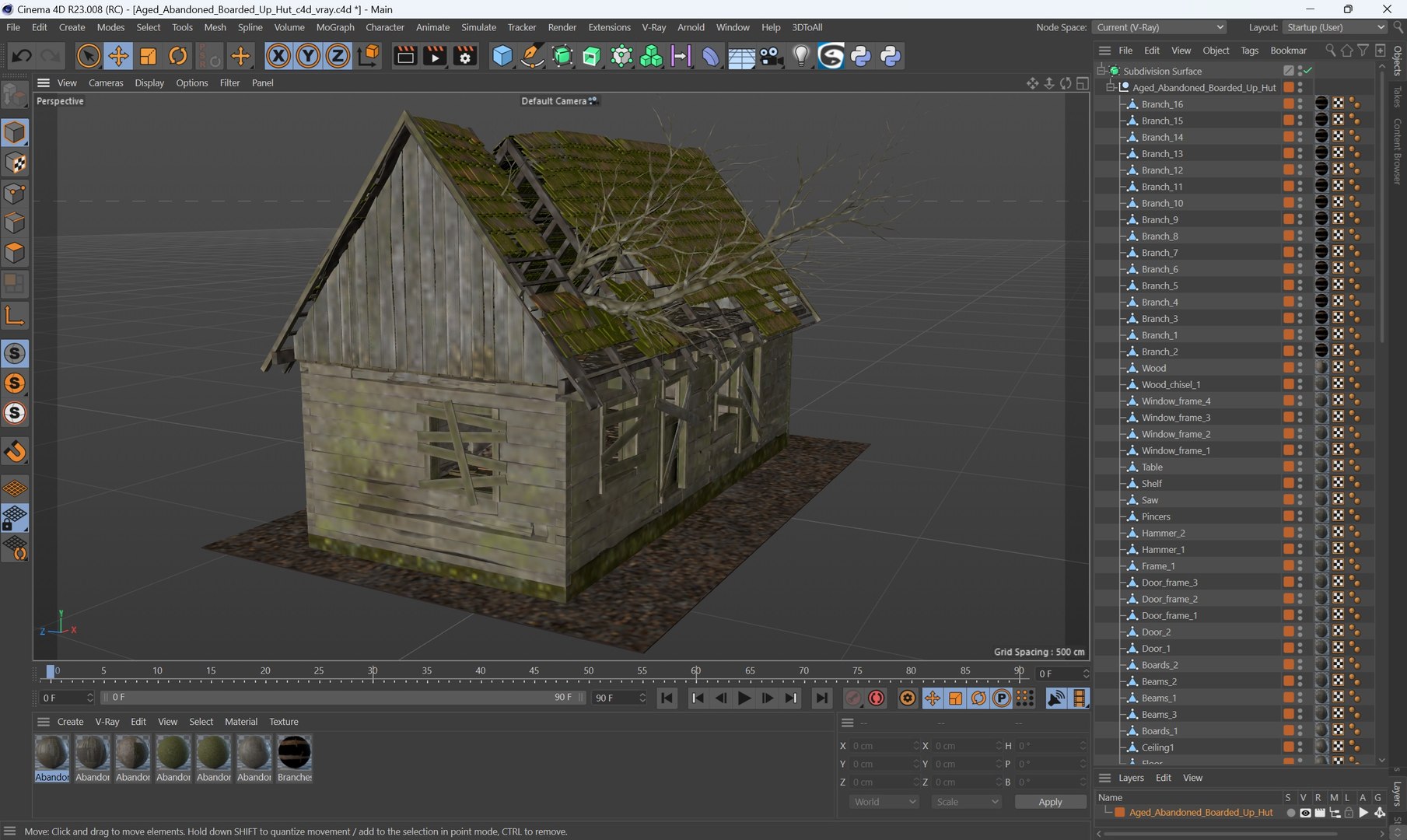The image size is (1407, 840).
Task: Activate the Move tool in the toolbar
Action: pos(118,56)
